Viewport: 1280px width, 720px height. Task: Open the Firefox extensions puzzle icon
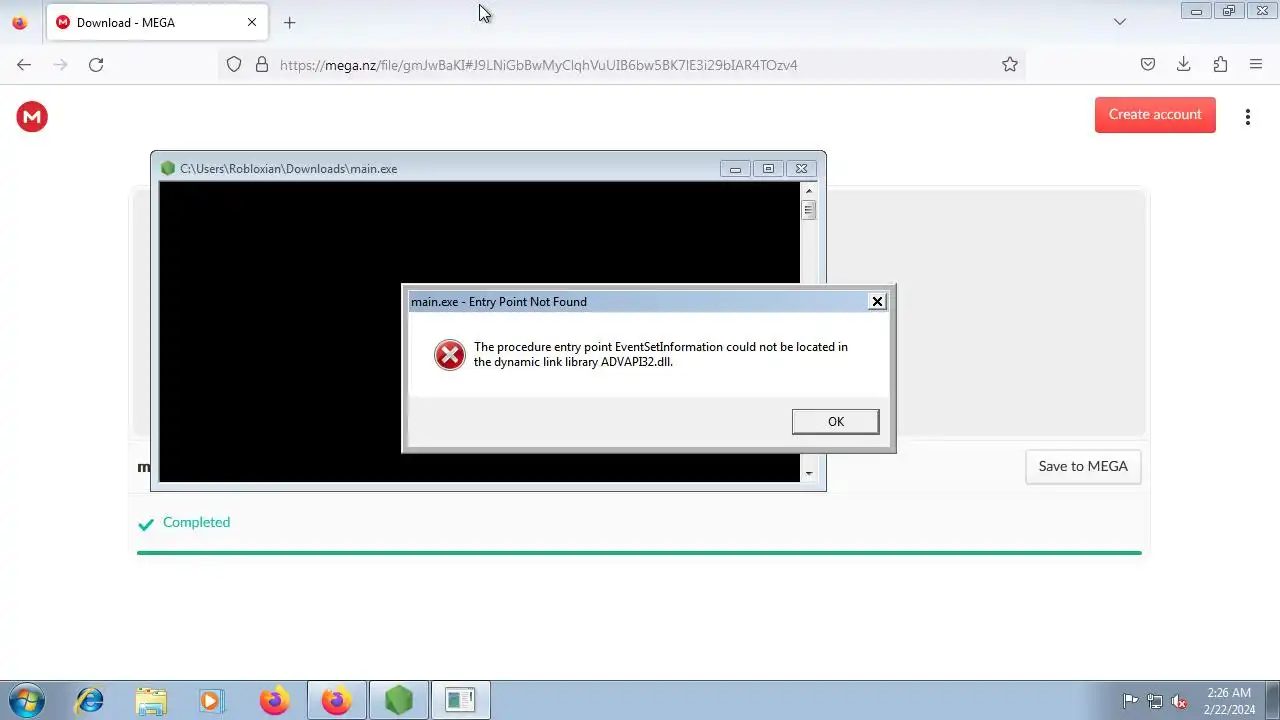coord(1220,65)
